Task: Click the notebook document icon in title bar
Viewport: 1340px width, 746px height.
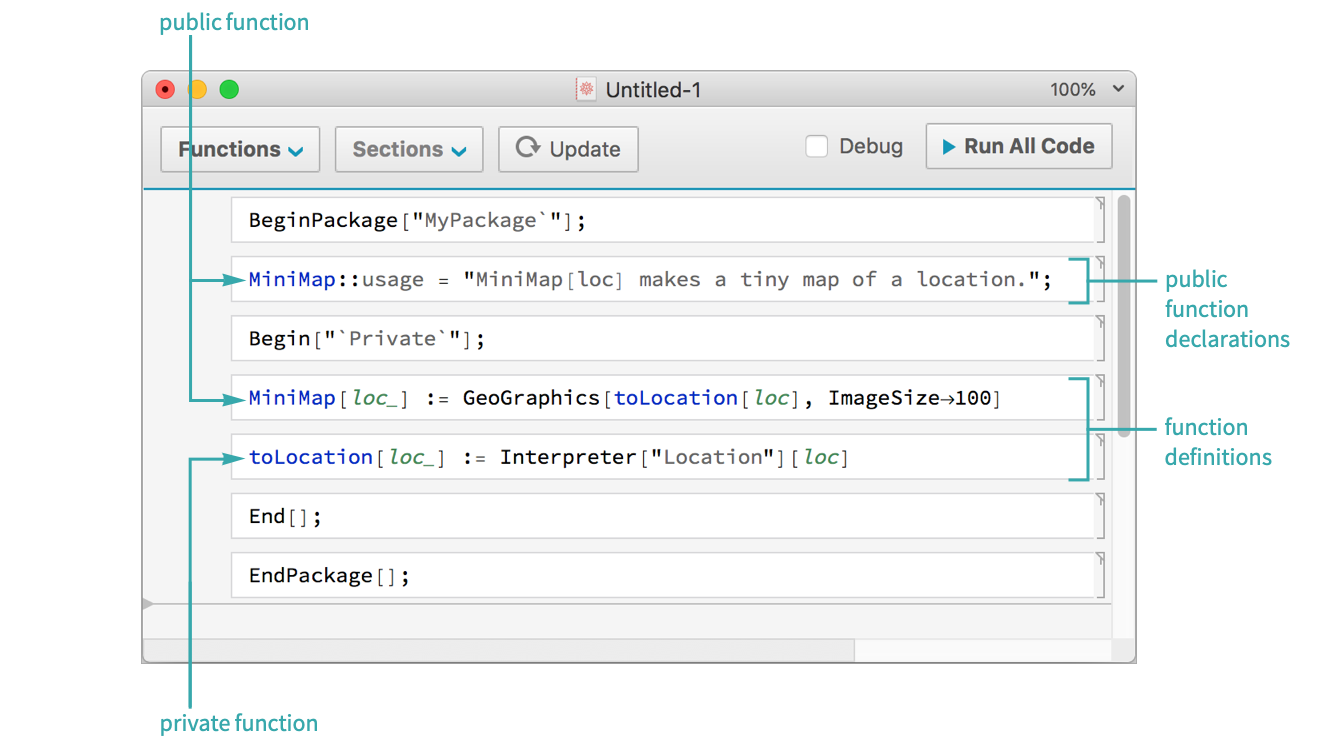Action: (585, 90)
